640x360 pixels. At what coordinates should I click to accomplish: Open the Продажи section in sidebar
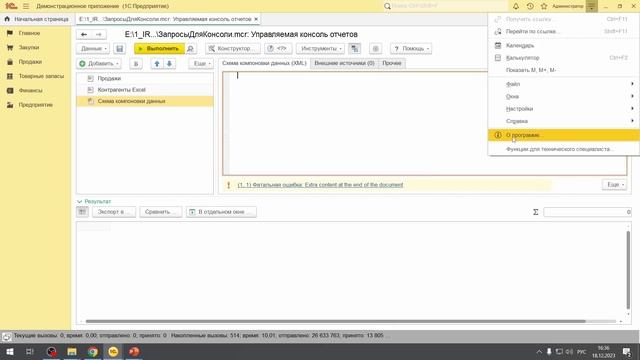click(x=30, y=62)
